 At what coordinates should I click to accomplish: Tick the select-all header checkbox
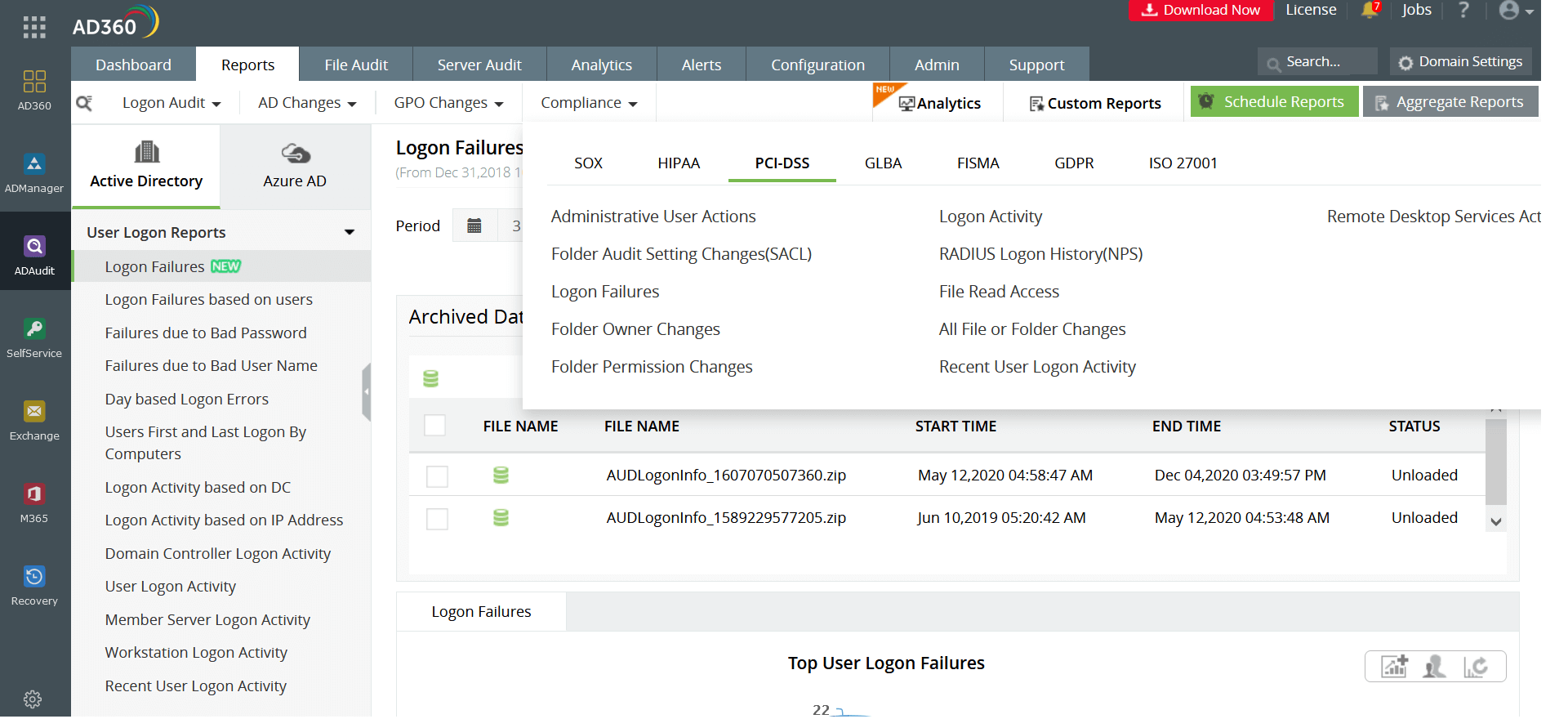click(x=435, y=426)
